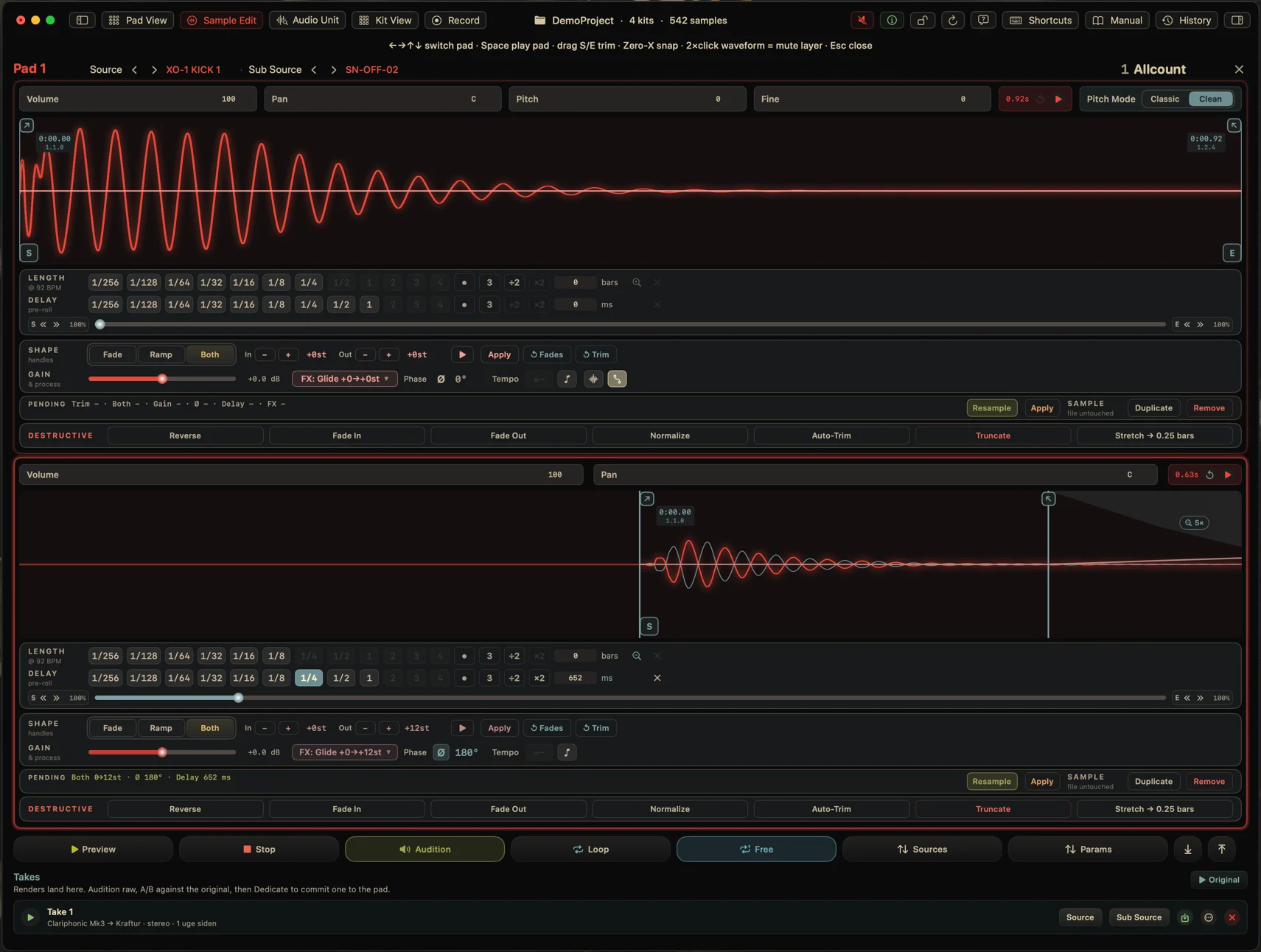The image size is (1261, 952).
Task: Open the info icon in top toolbar
Action: coord(892,20)
